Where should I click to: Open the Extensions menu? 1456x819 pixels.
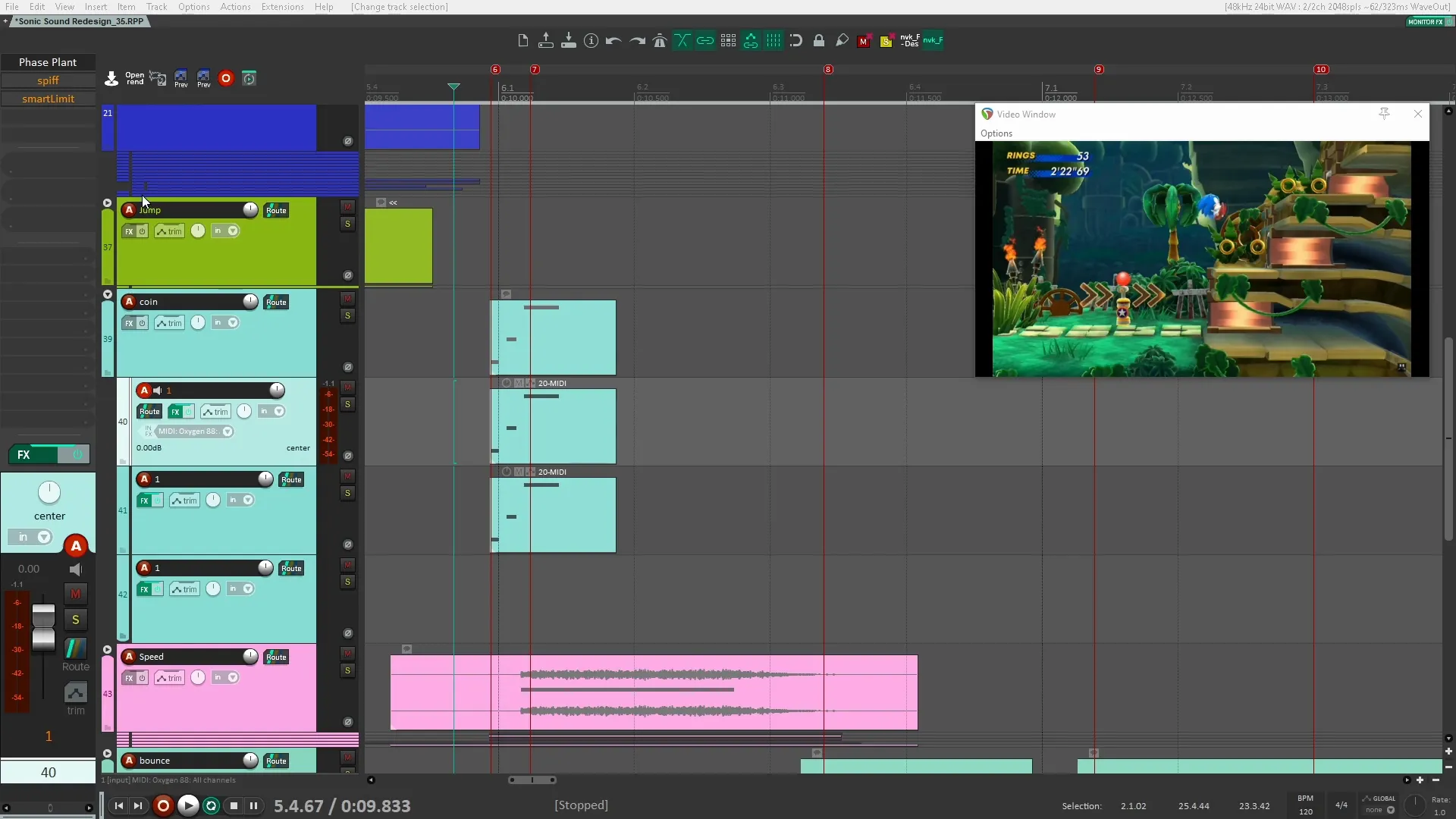click(x=282, y=7)
